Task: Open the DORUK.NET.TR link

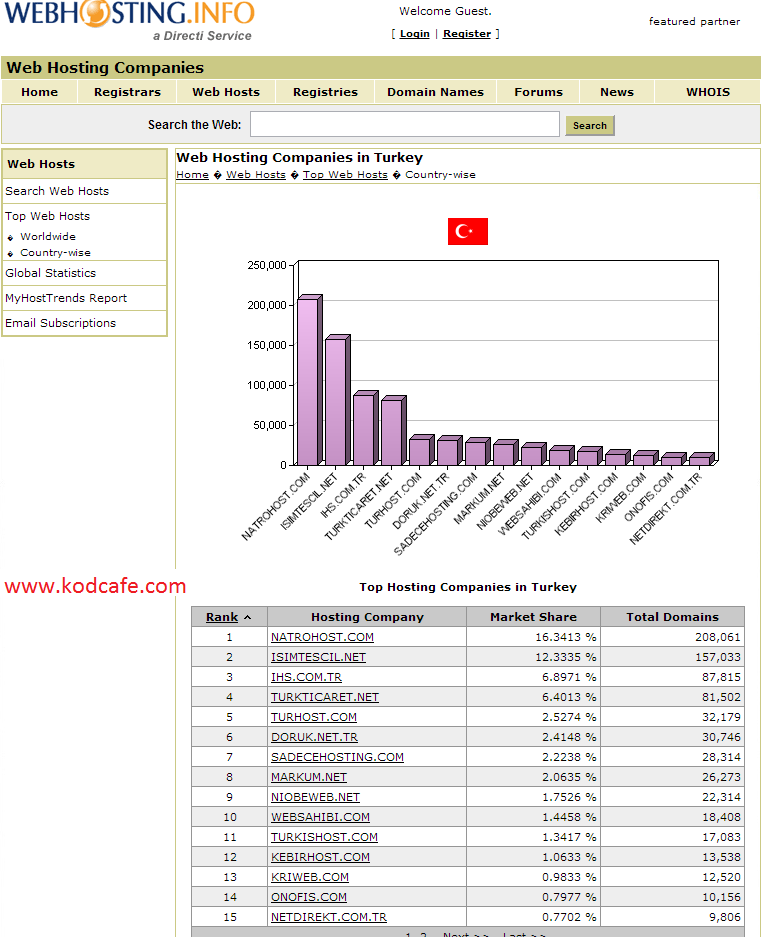Action: (314, 737)
